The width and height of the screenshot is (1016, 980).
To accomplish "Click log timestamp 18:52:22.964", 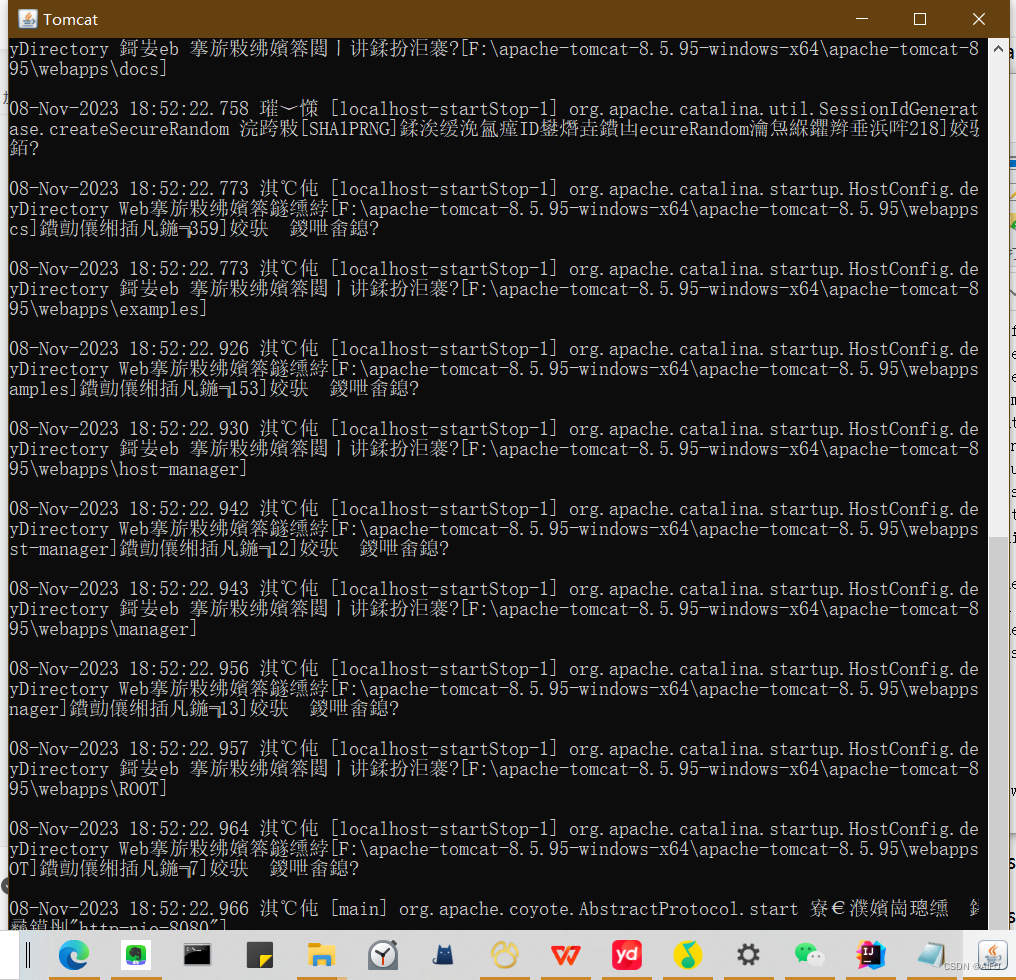I will click(189, 828).
